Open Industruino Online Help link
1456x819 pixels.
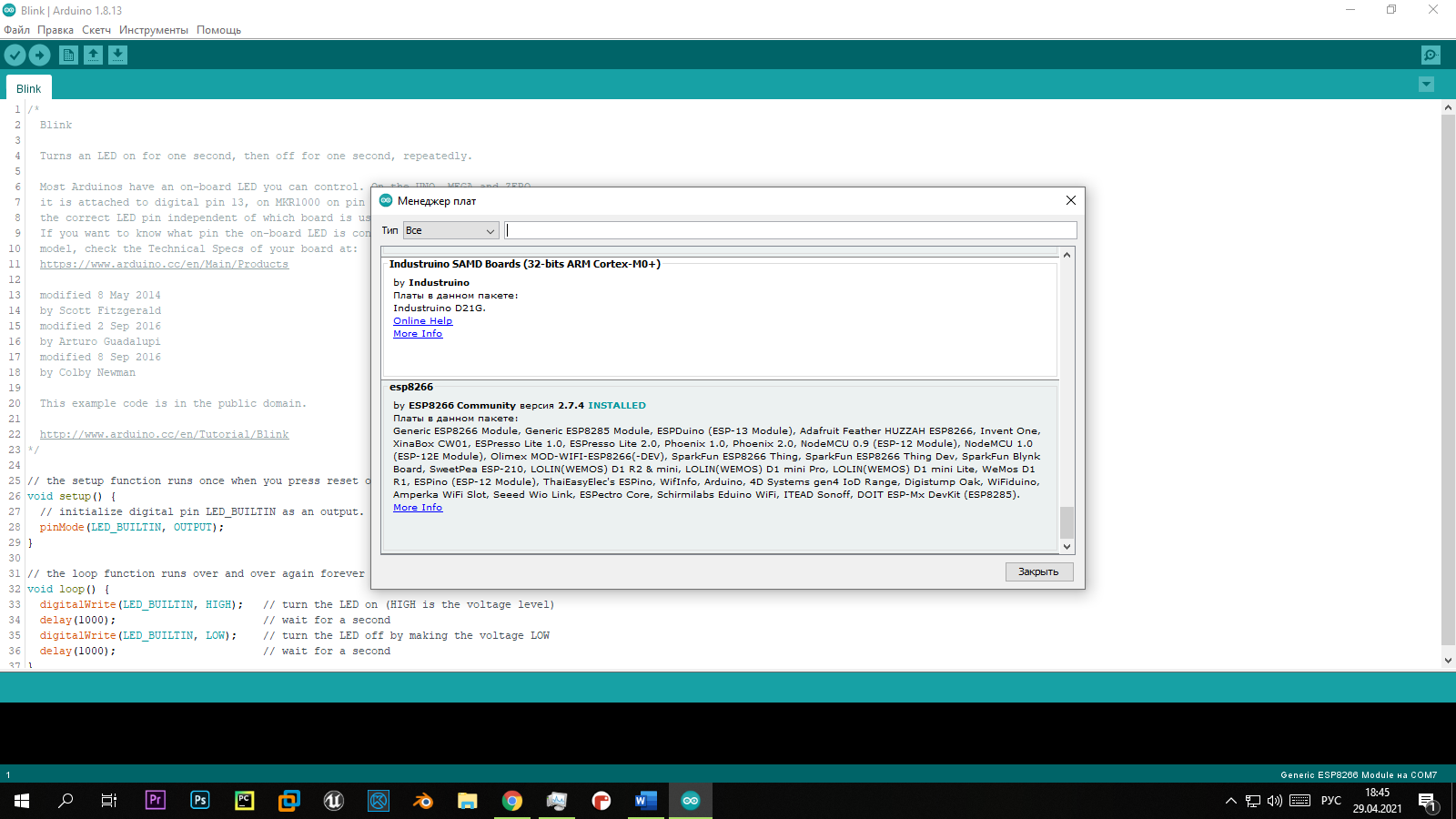[422, 321]
